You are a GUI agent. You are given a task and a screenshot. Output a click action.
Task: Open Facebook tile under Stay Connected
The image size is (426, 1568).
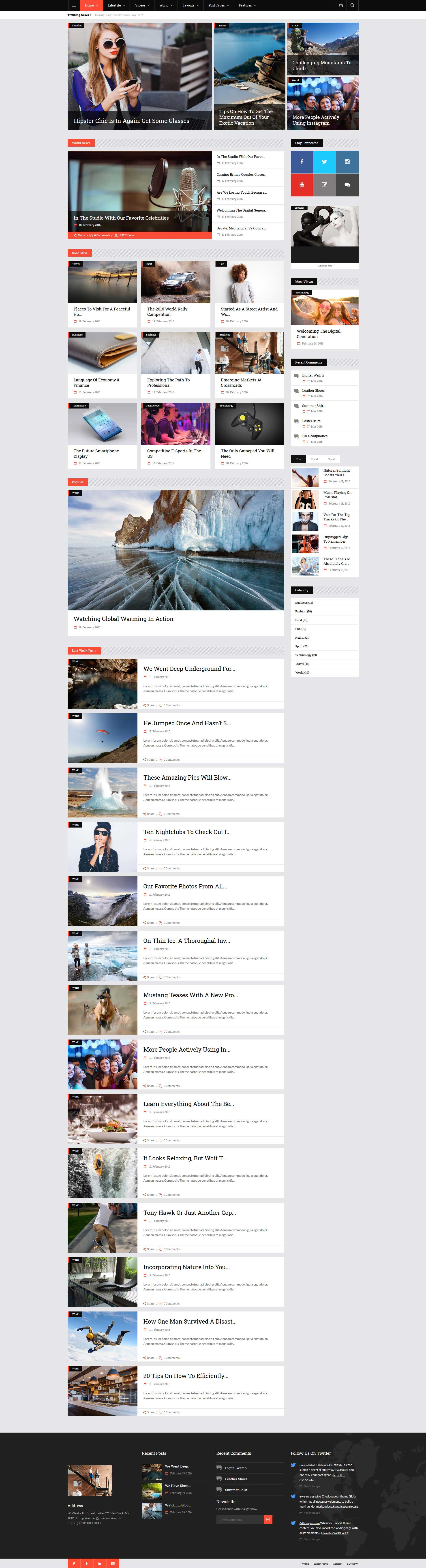pyautogui.click(x=302, y=162)
